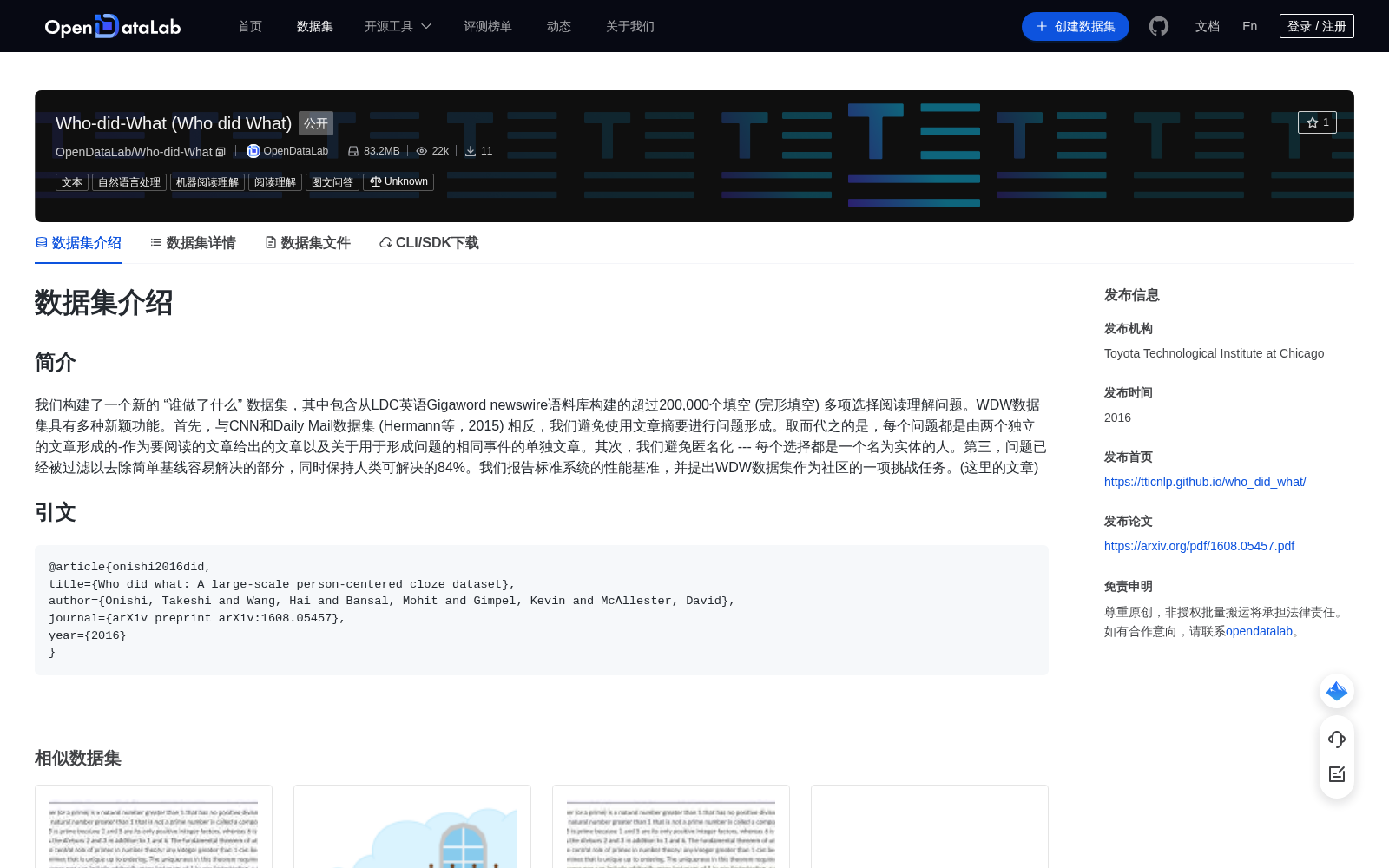Click the 图文问答 tag

pyautogui.click(x=332, y=182)
